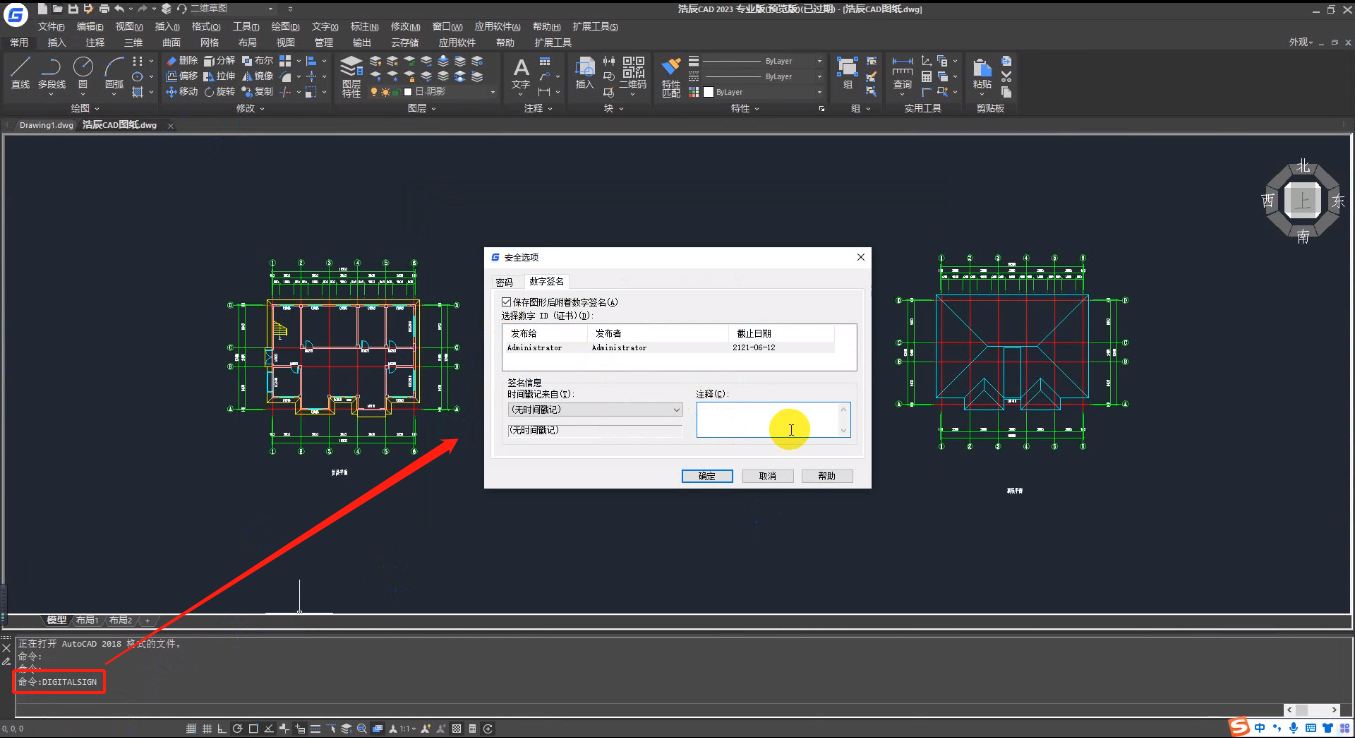The width and height of the screenshot is (1355, 738).
Task: Open the workspace 二维草图 dropdown
Action: pos(270,9)
